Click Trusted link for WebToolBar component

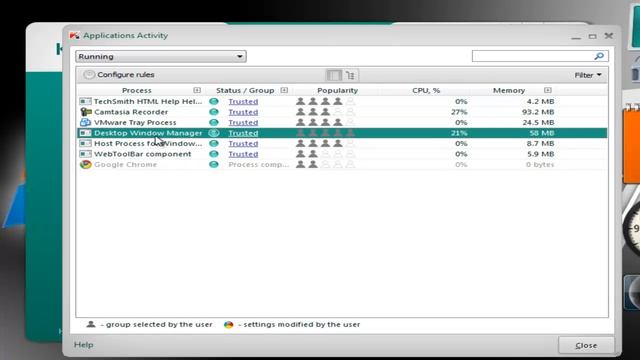(243, 154)
